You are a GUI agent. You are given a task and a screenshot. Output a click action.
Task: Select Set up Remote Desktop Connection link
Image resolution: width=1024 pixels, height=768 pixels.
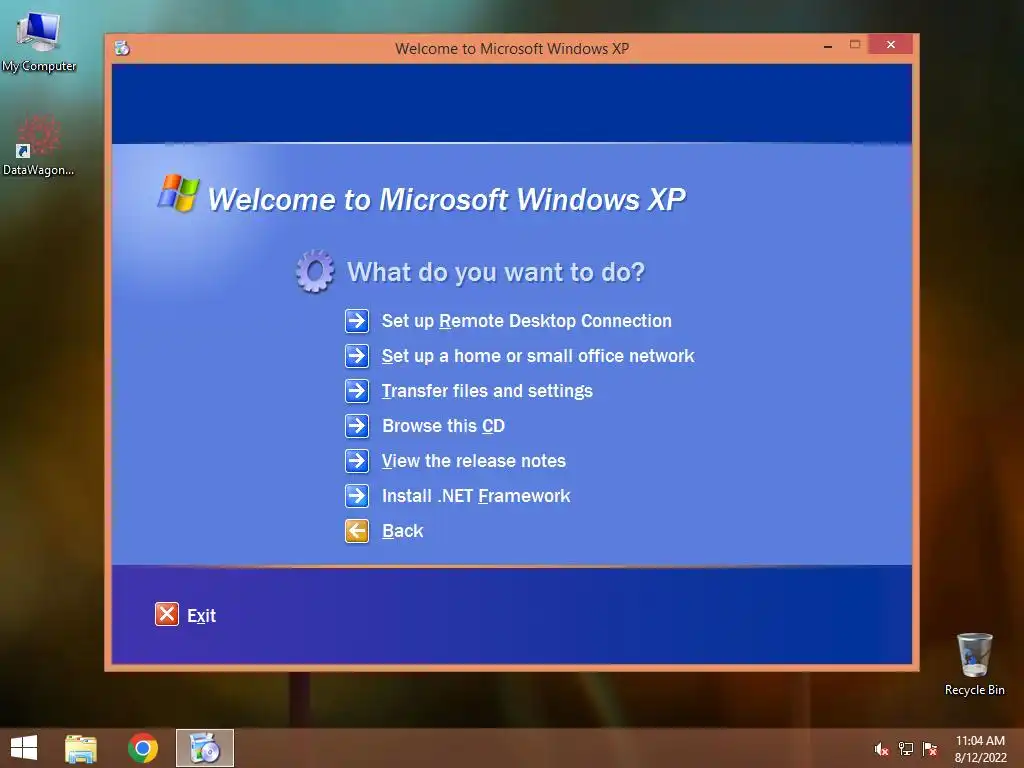tap(526, 321)
